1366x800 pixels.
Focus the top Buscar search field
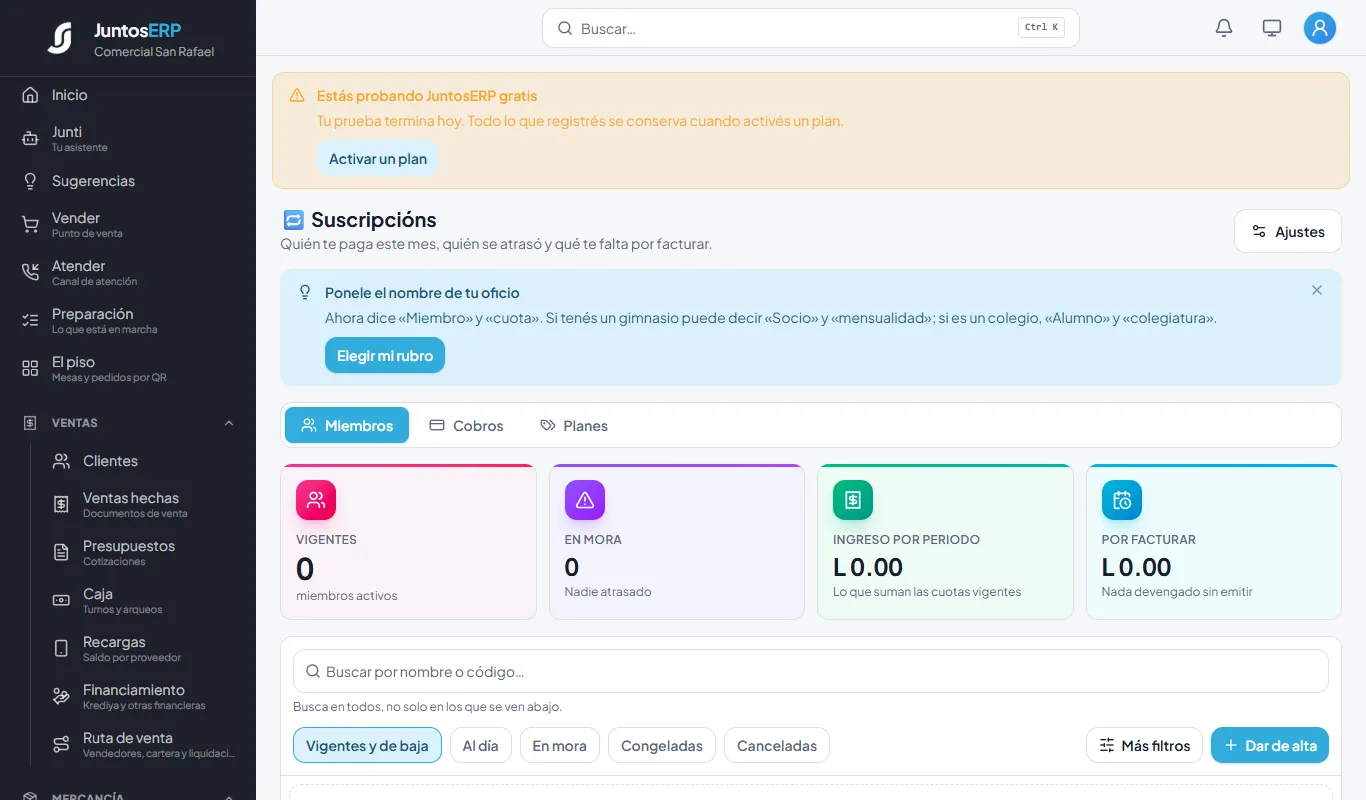coord(811,28)
